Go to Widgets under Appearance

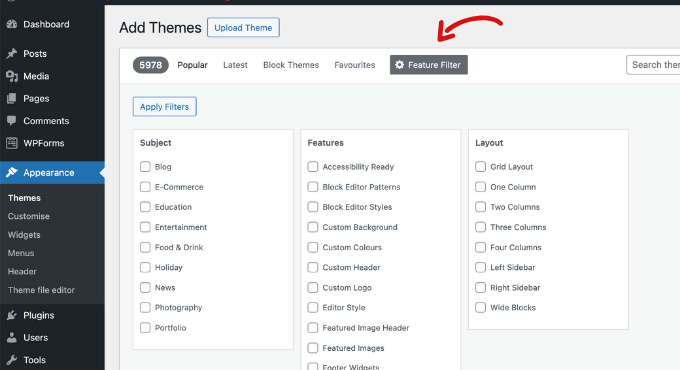24,235
